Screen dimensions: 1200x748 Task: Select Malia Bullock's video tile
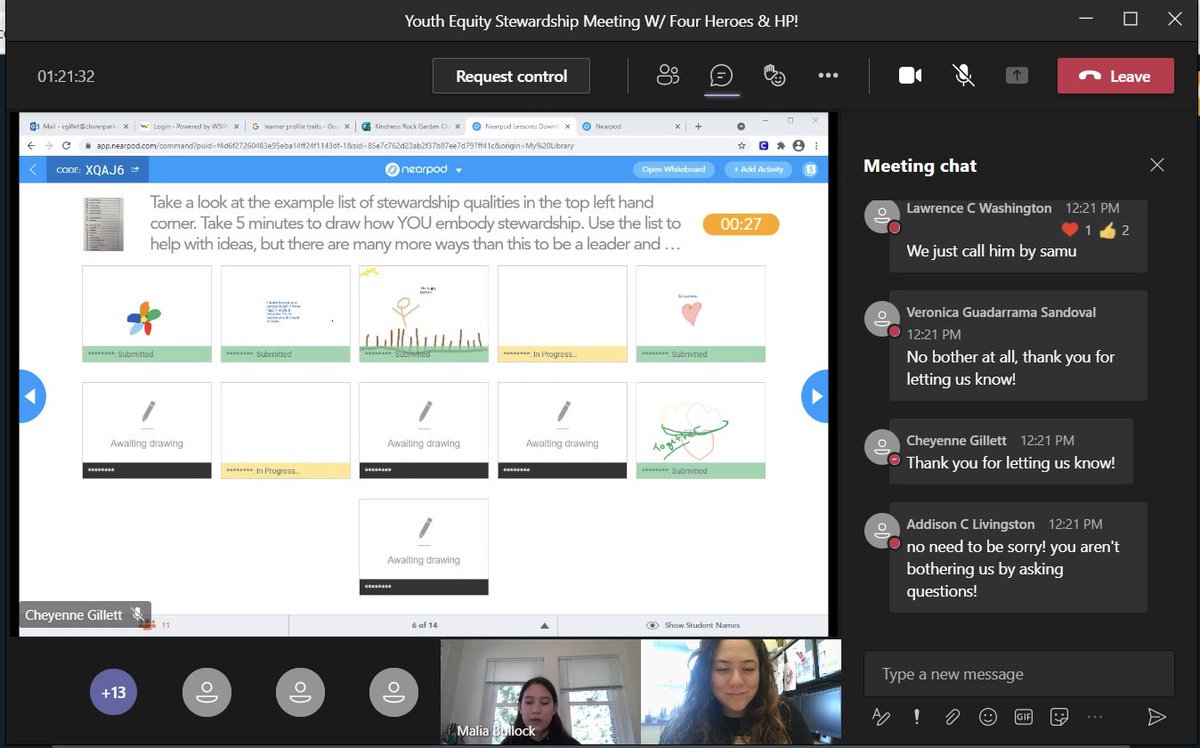540,692
